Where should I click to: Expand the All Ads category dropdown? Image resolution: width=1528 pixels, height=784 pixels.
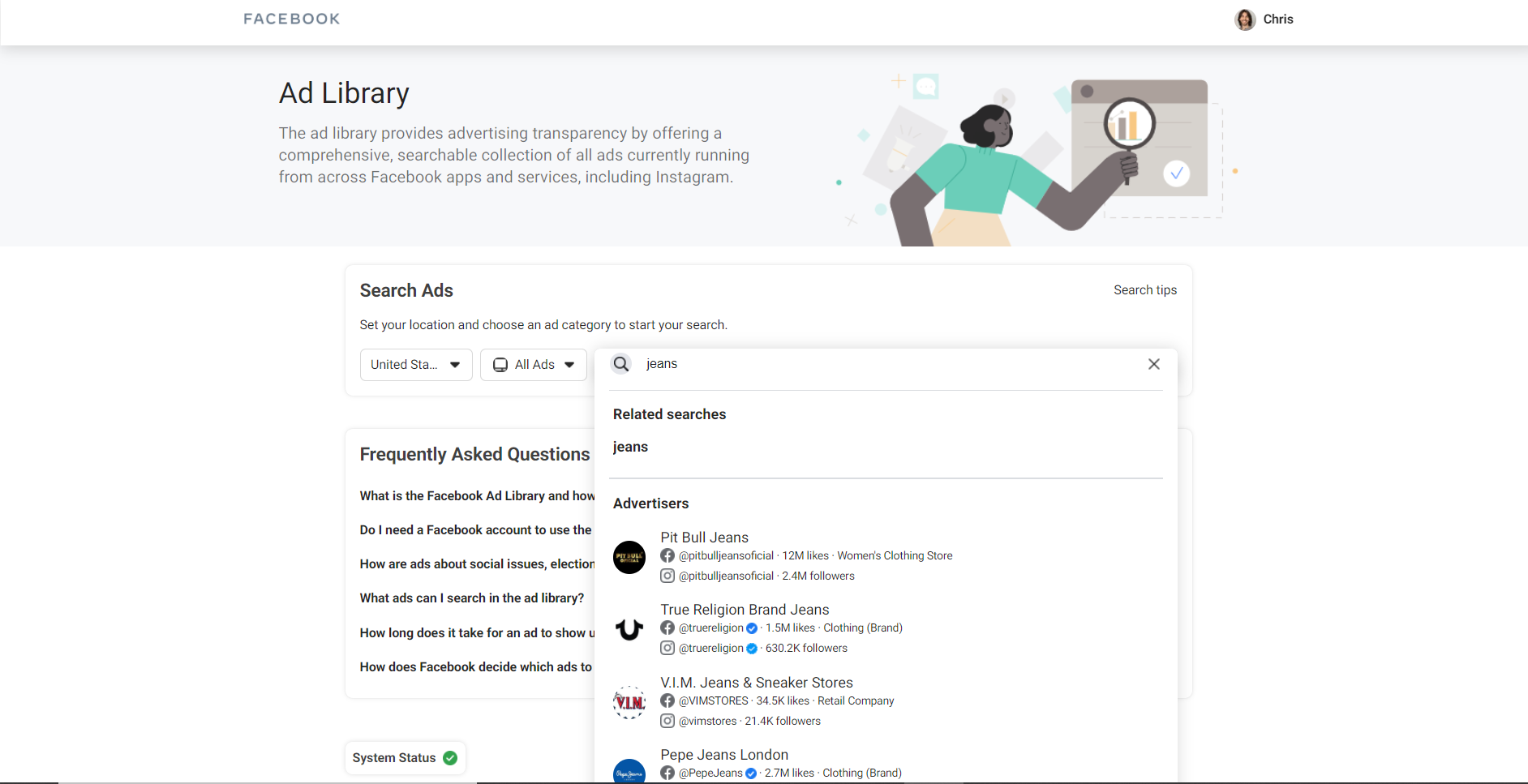533,365
